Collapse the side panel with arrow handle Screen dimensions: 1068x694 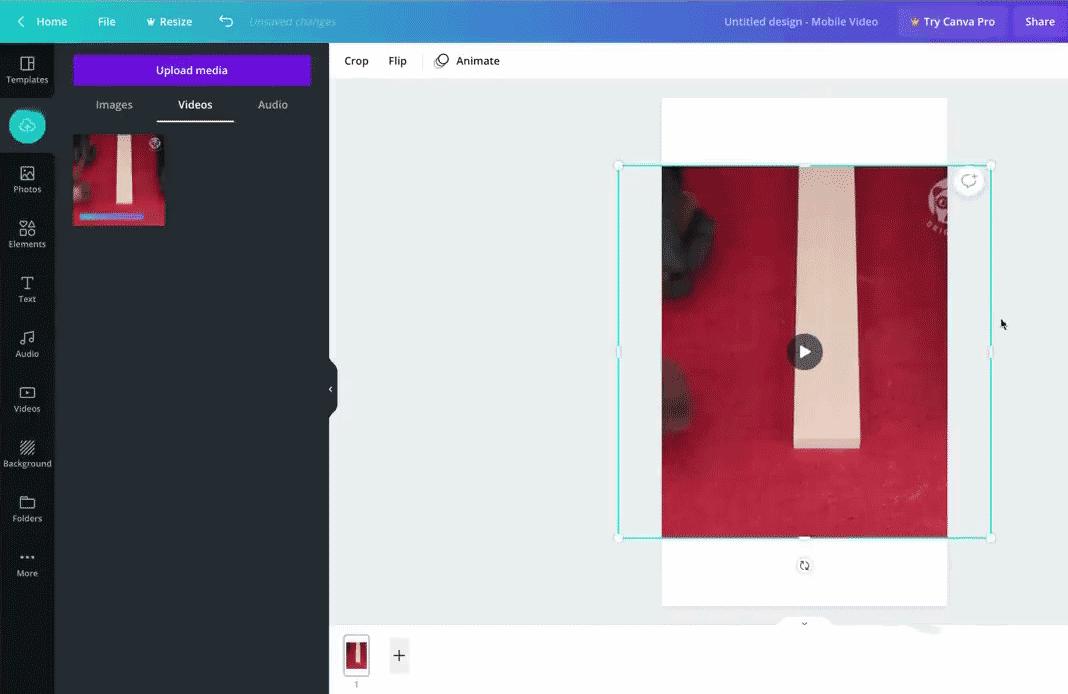(331, 389)
